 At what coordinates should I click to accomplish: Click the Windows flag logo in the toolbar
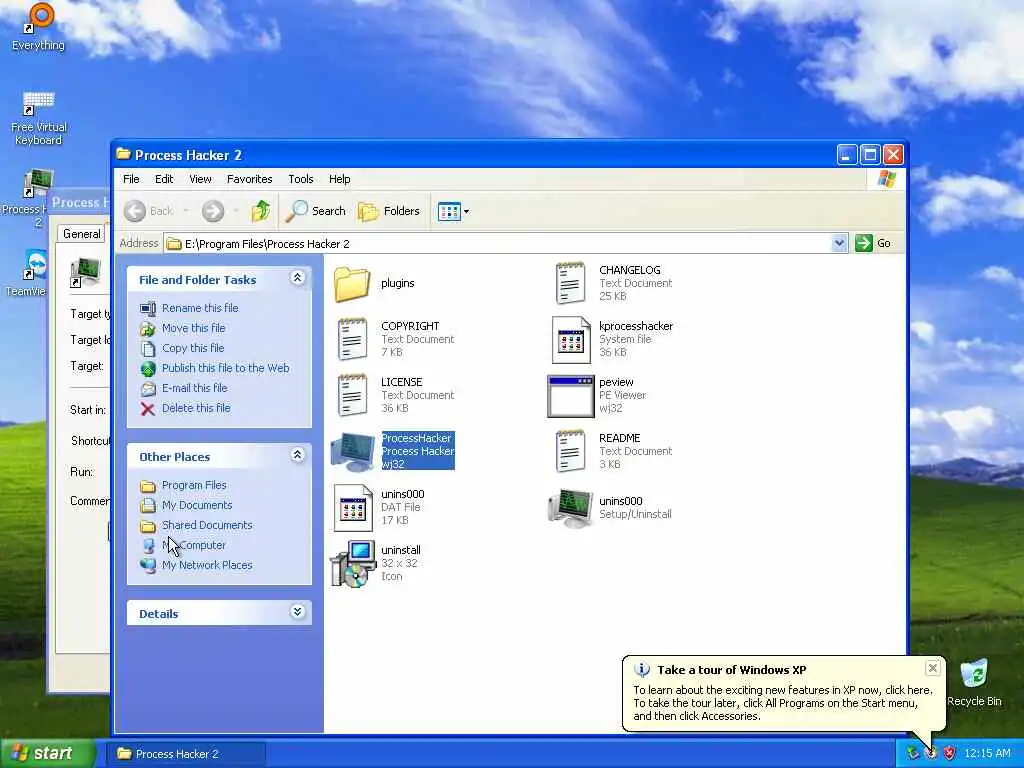coord(886,178)
